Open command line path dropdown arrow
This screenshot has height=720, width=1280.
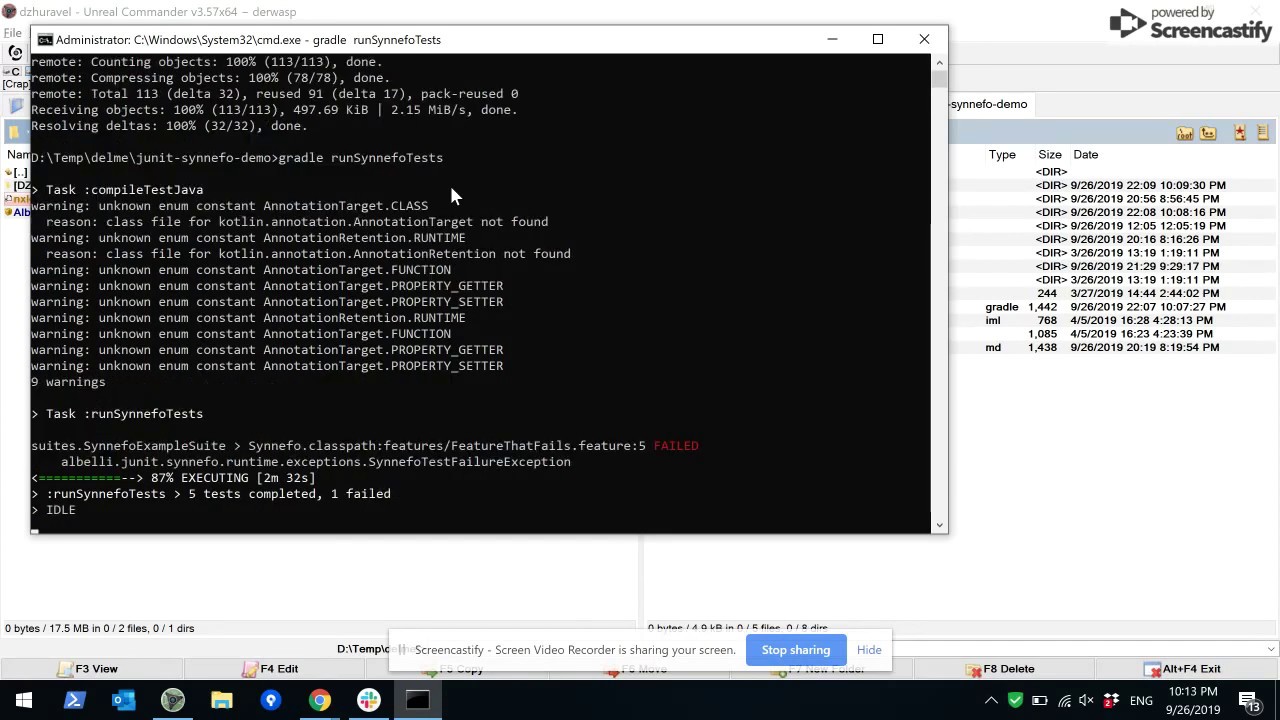click(1271, 649)
